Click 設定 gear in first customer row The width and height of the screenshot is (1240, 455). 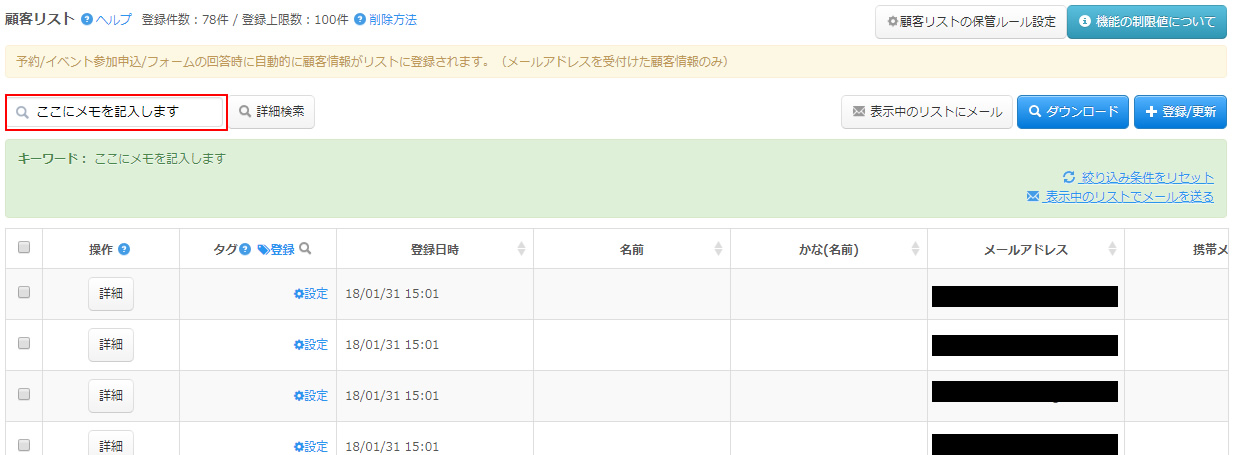(299, 293)
